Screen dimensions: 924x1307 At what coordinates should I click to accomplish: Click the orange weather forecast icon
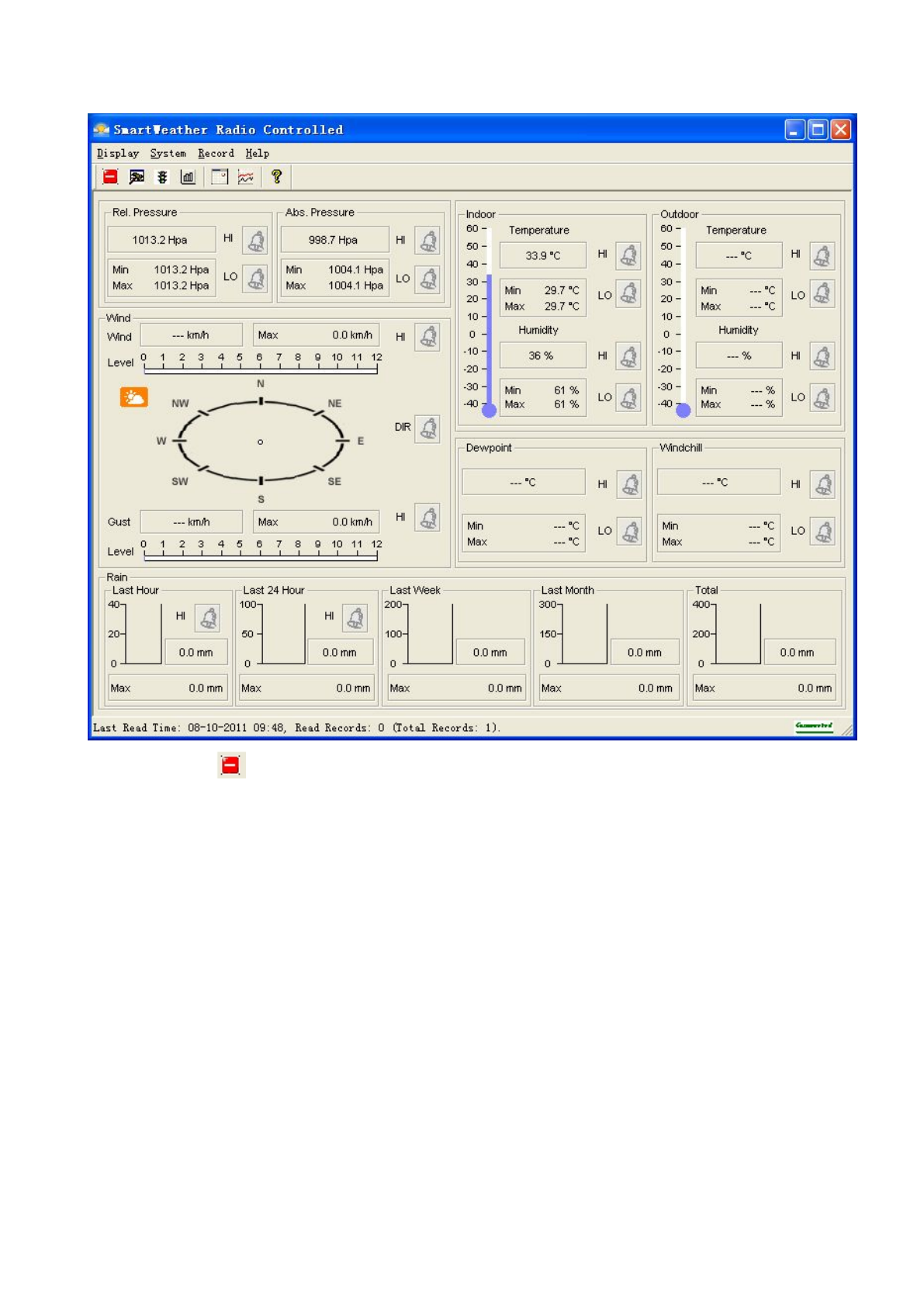133,397
